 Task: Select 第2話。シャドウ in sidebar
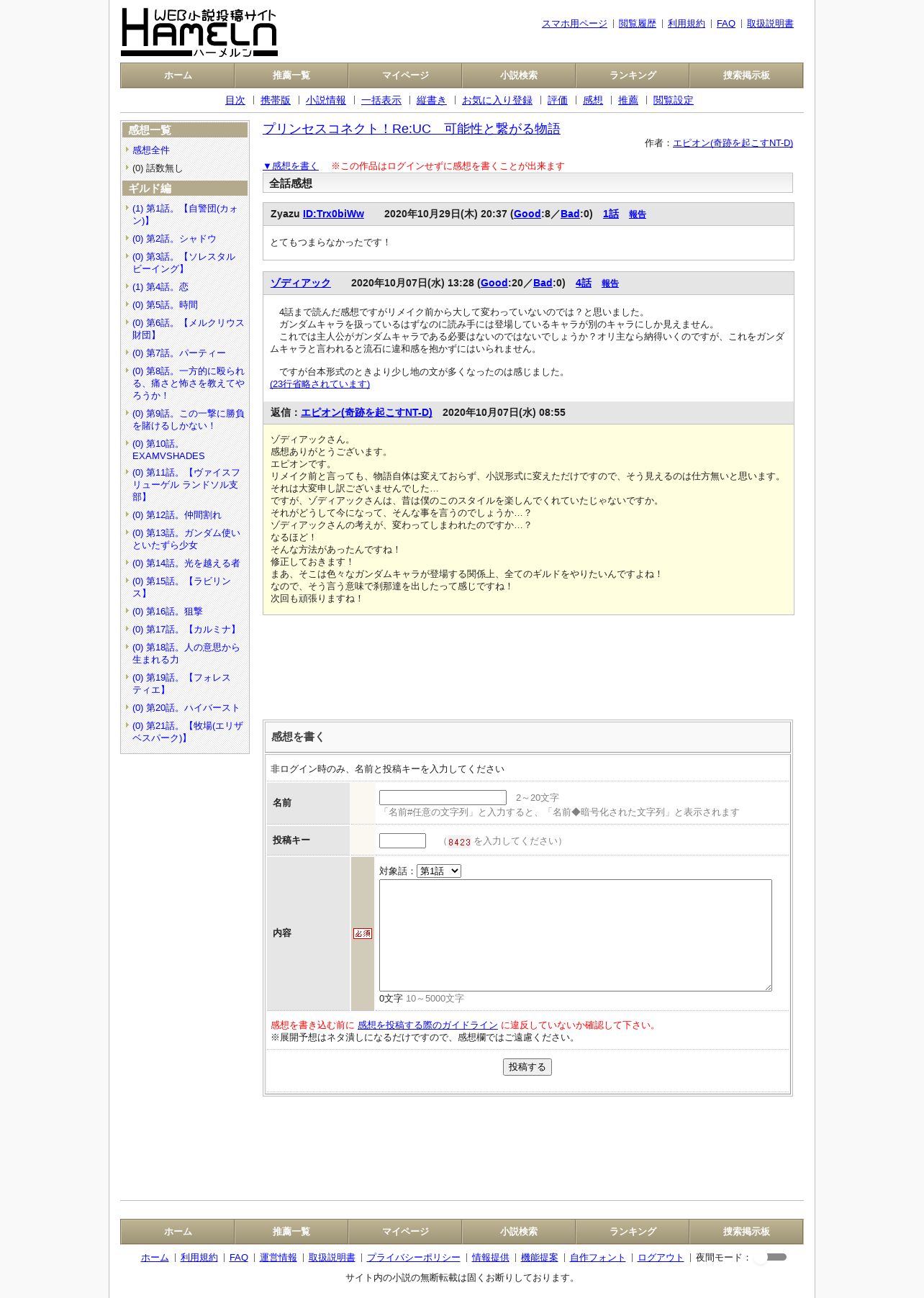[x=174, y=239]
